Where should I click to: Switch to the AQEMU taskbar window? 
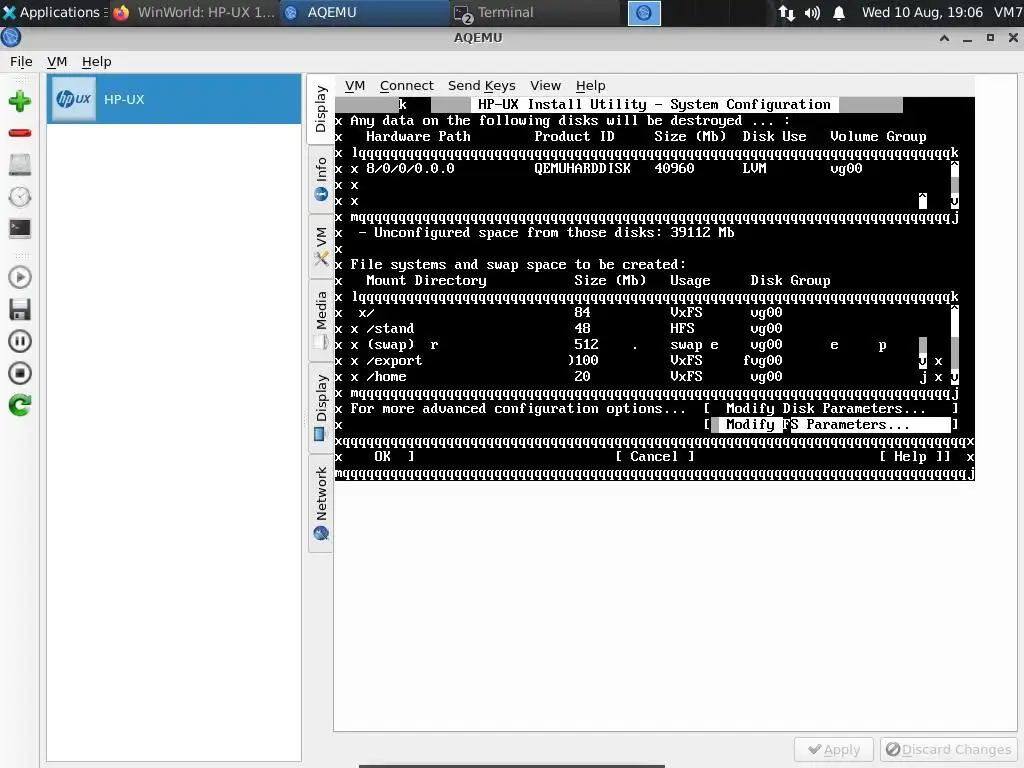click(363, 12)
